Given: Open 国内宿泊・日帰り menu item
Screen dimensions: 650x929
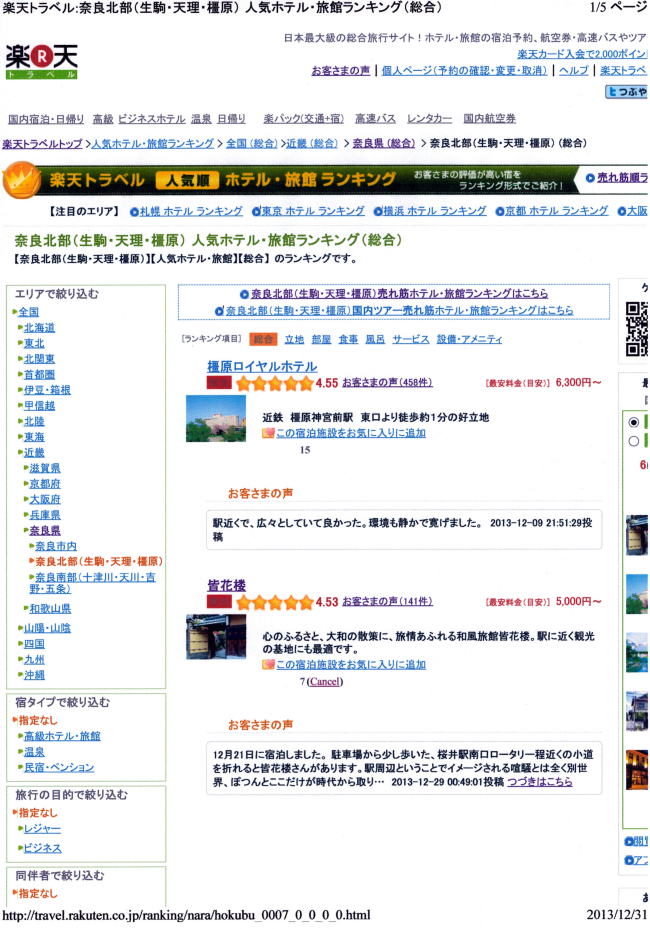Looking at the screenshot, I should point(46,119).
